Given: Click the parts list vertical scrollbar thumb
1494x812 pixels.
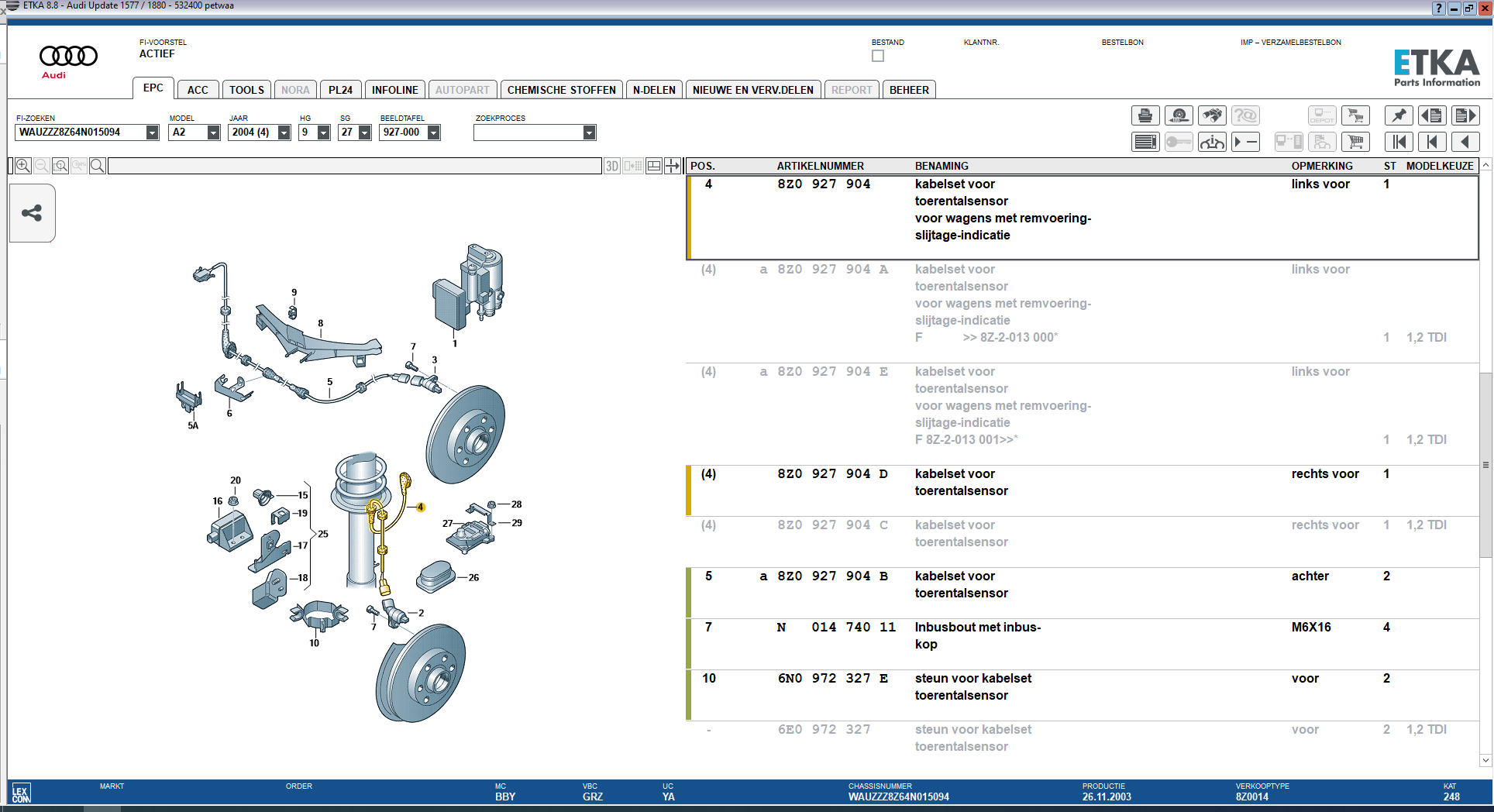Looking at the screenshot, I should pyautogui.click(x=1485, y=465).
